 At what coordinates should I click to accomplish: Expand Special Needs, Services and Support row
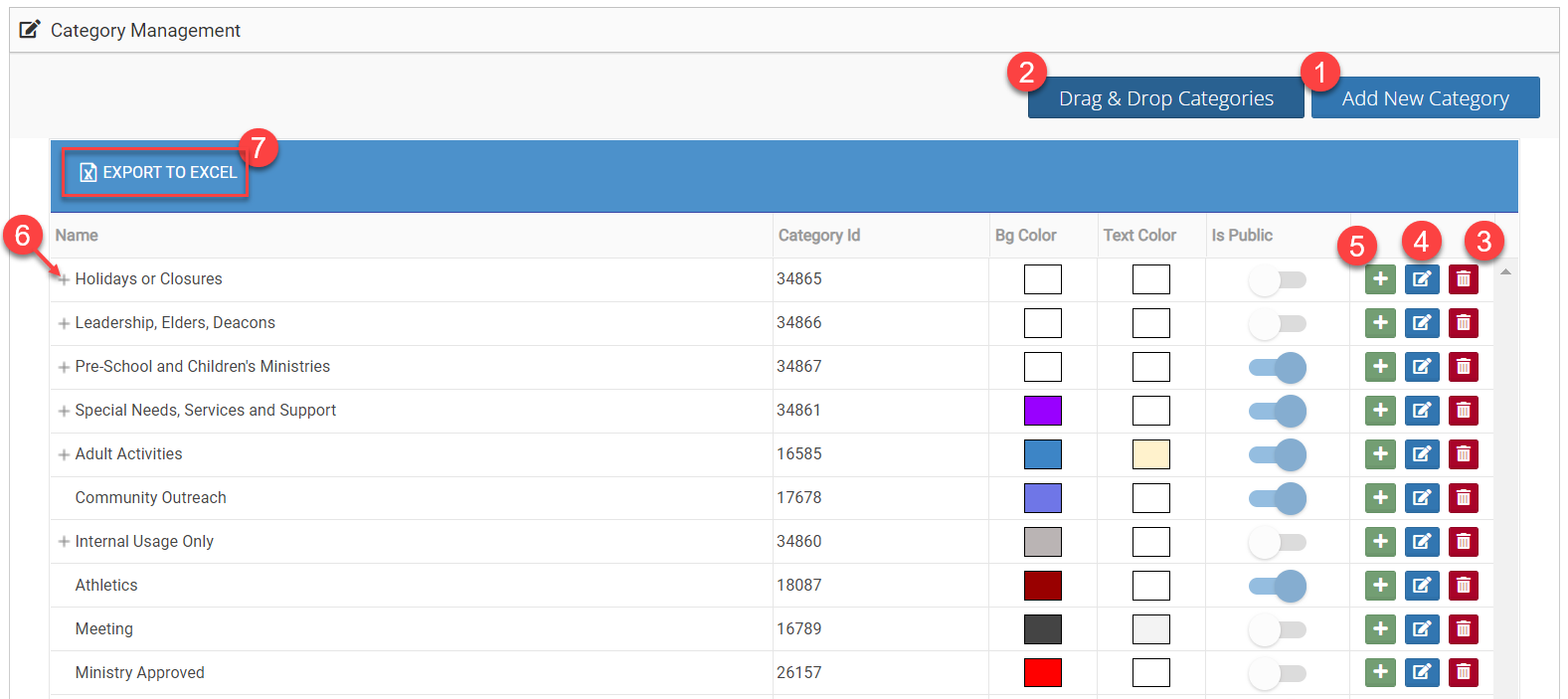pos(64,411)
